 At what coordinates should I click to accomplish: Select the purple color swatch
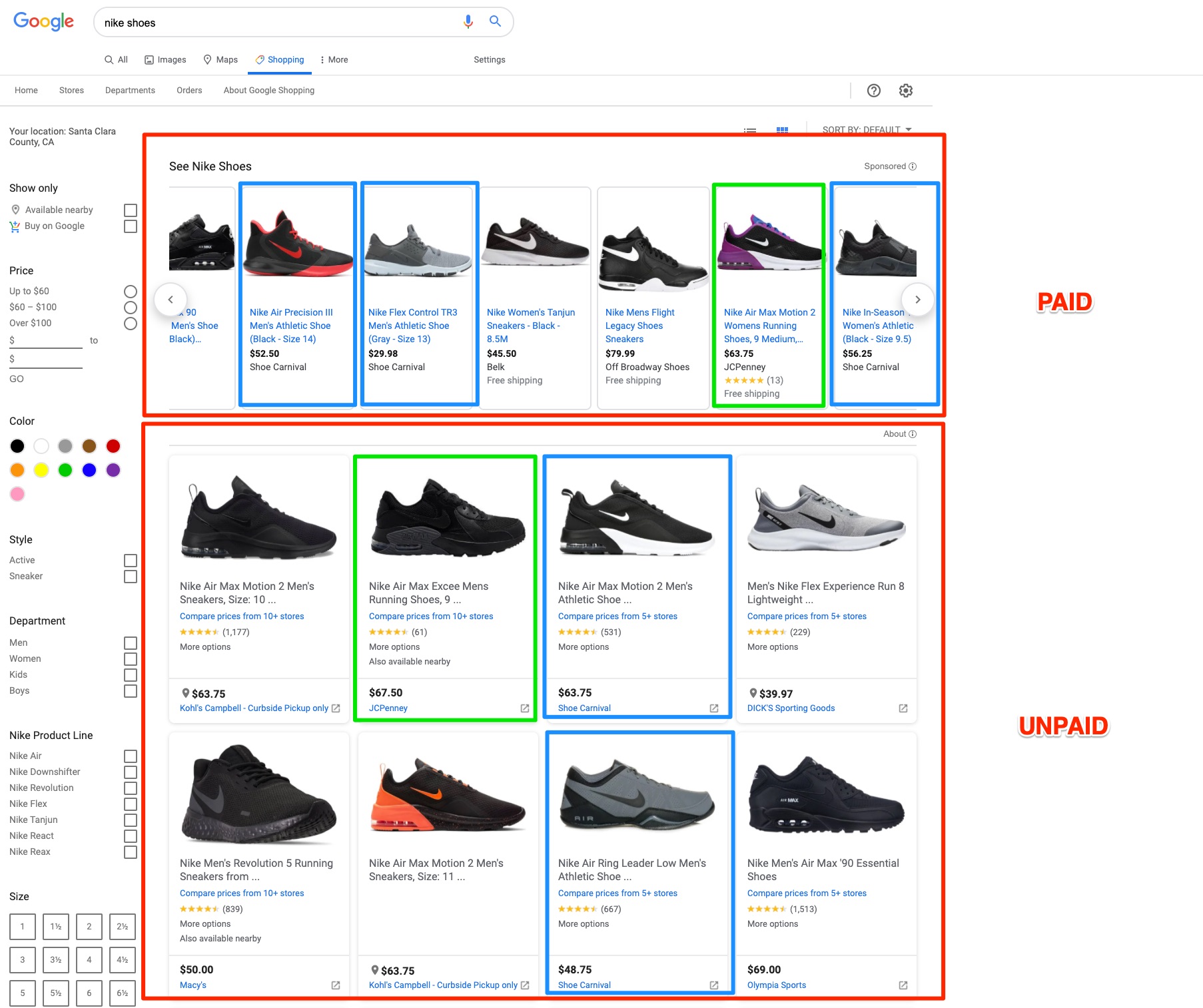[113, 470]
